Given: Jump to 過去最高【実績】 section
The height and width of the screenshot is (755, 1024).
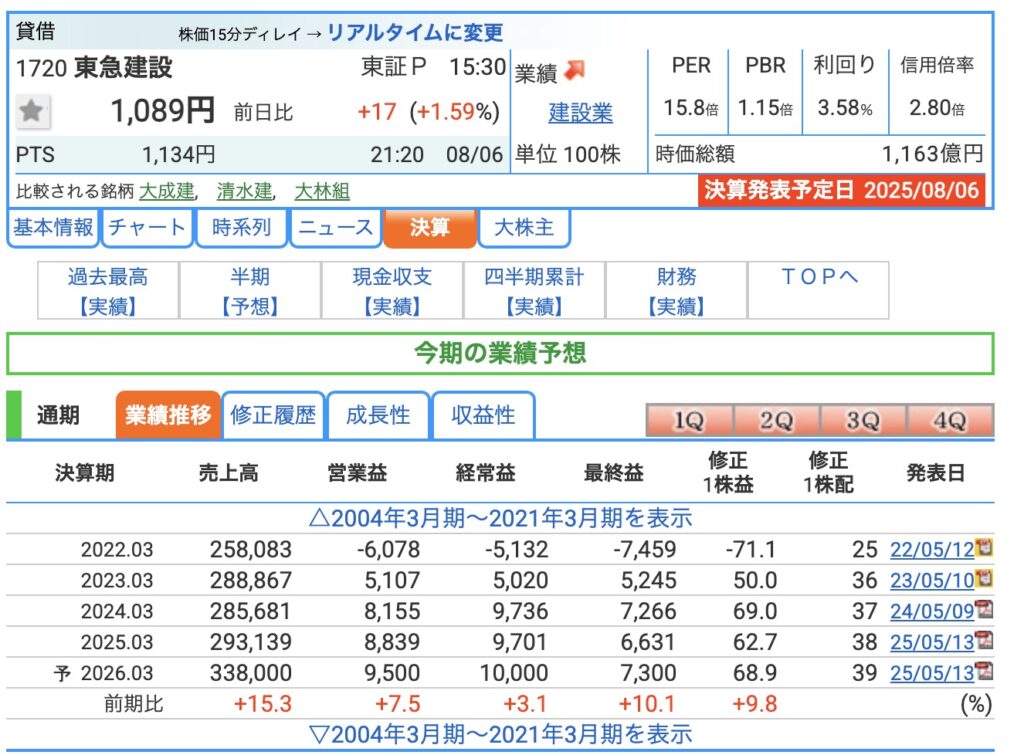Looking at the screenshot, I should 108,291.
